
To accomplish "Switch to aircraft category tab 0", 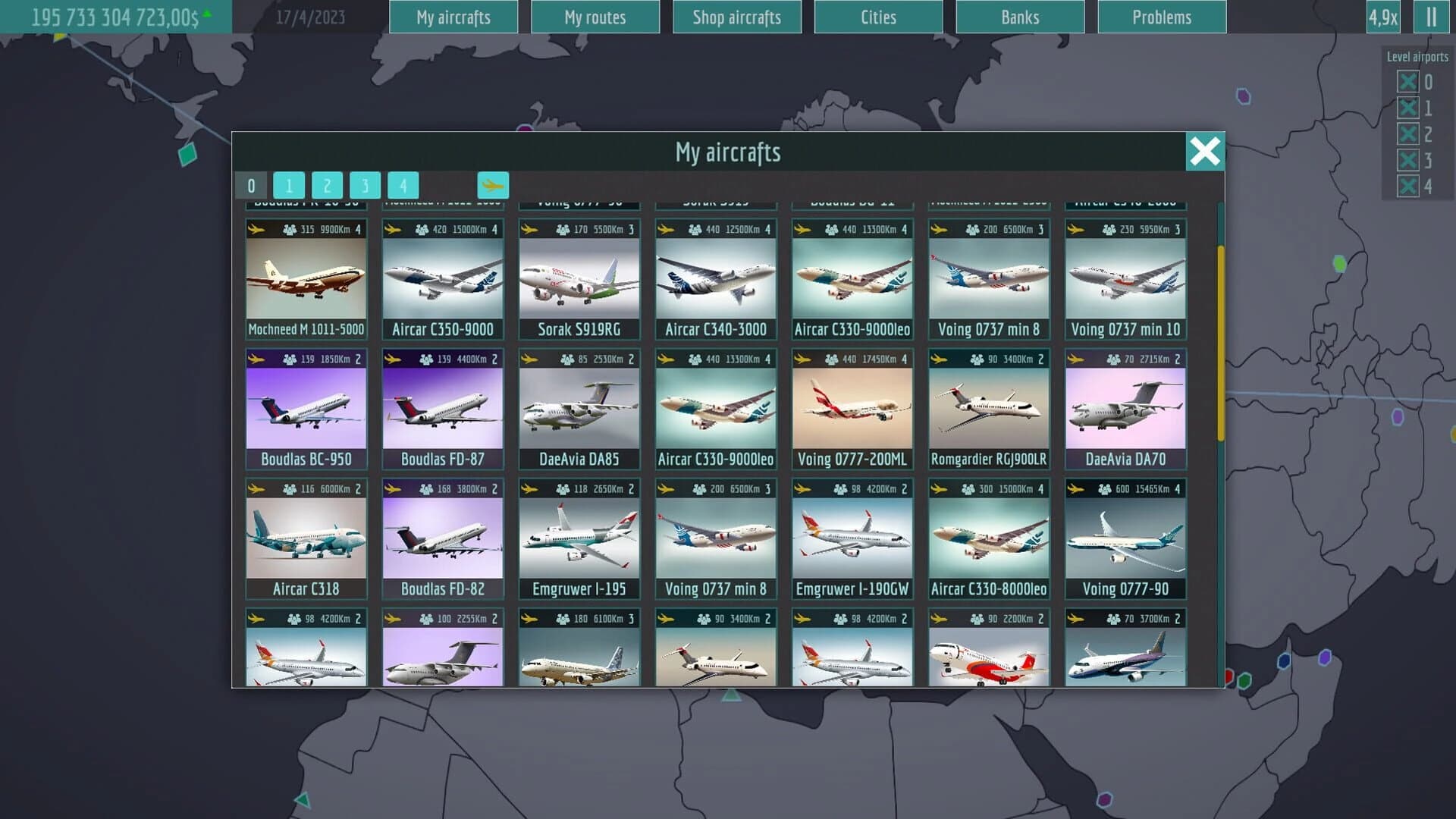I will coord(251,184).
